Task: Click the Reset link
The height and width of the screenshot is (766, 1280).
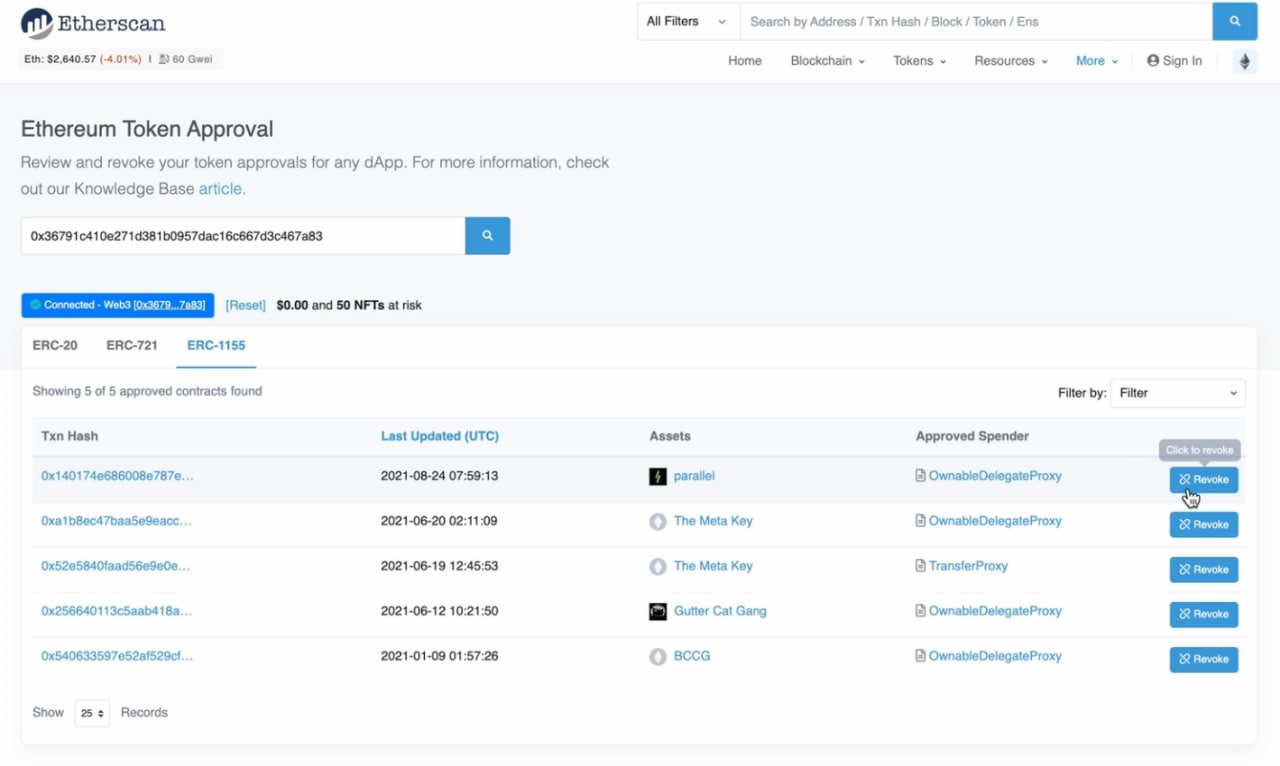Action: click(245, 305)
